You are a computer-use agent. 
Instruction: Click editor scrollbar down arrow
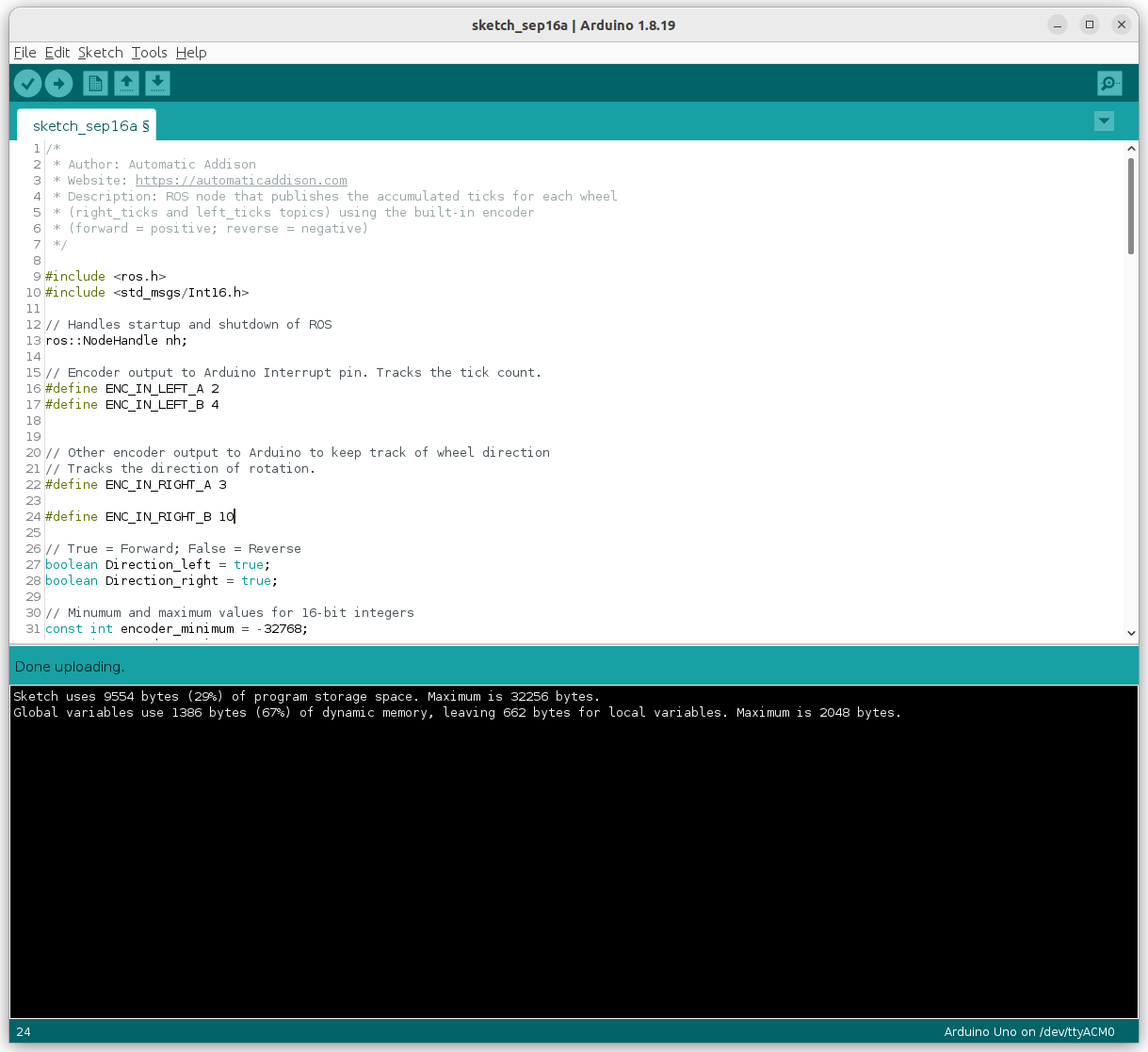tap(1131, 634)
